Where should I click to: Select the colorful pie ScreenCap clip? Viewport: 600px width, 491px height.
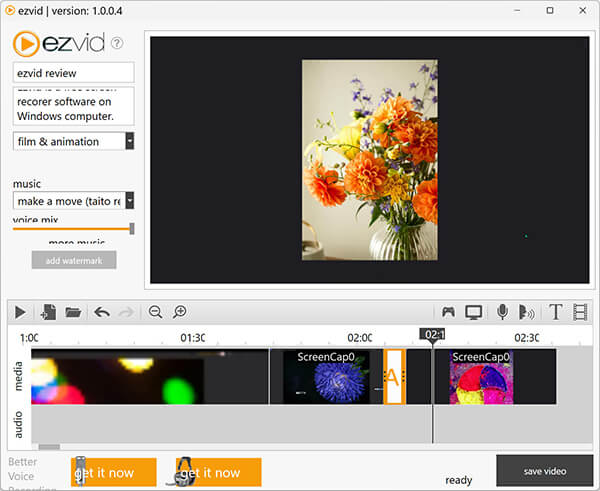[x=495, y=377]
